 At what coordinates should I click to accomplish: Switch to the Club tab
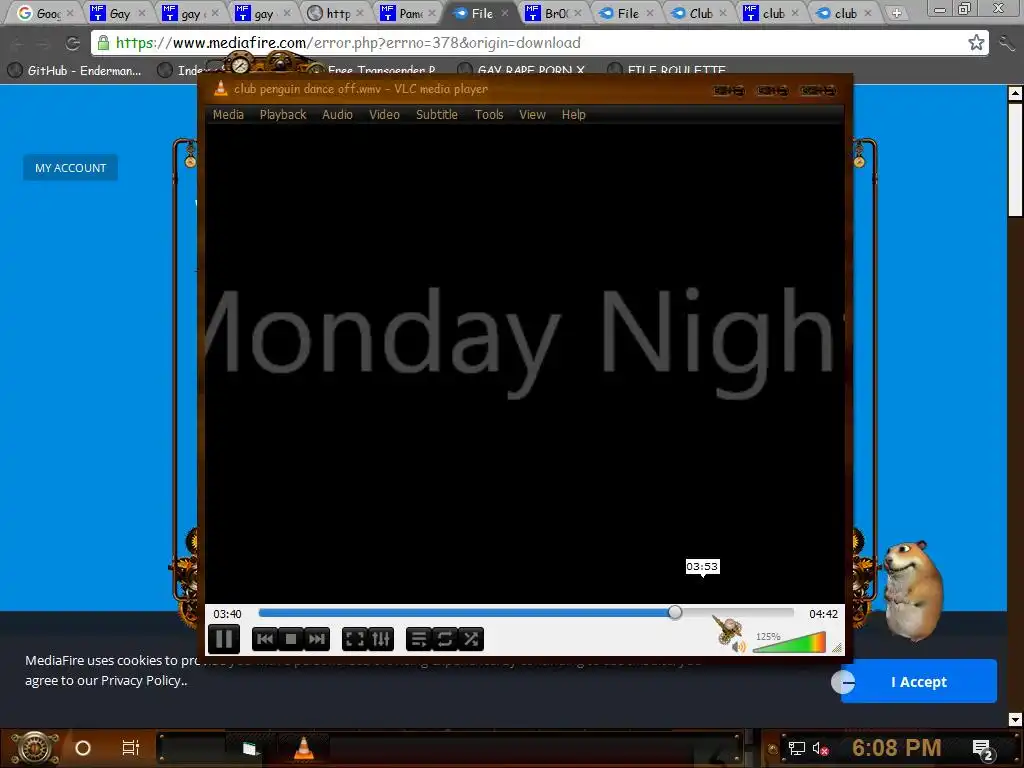(x=697, y=13)
